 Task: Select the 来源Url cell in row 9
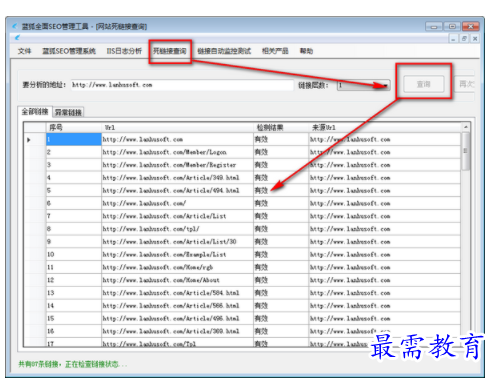[385, 242]
